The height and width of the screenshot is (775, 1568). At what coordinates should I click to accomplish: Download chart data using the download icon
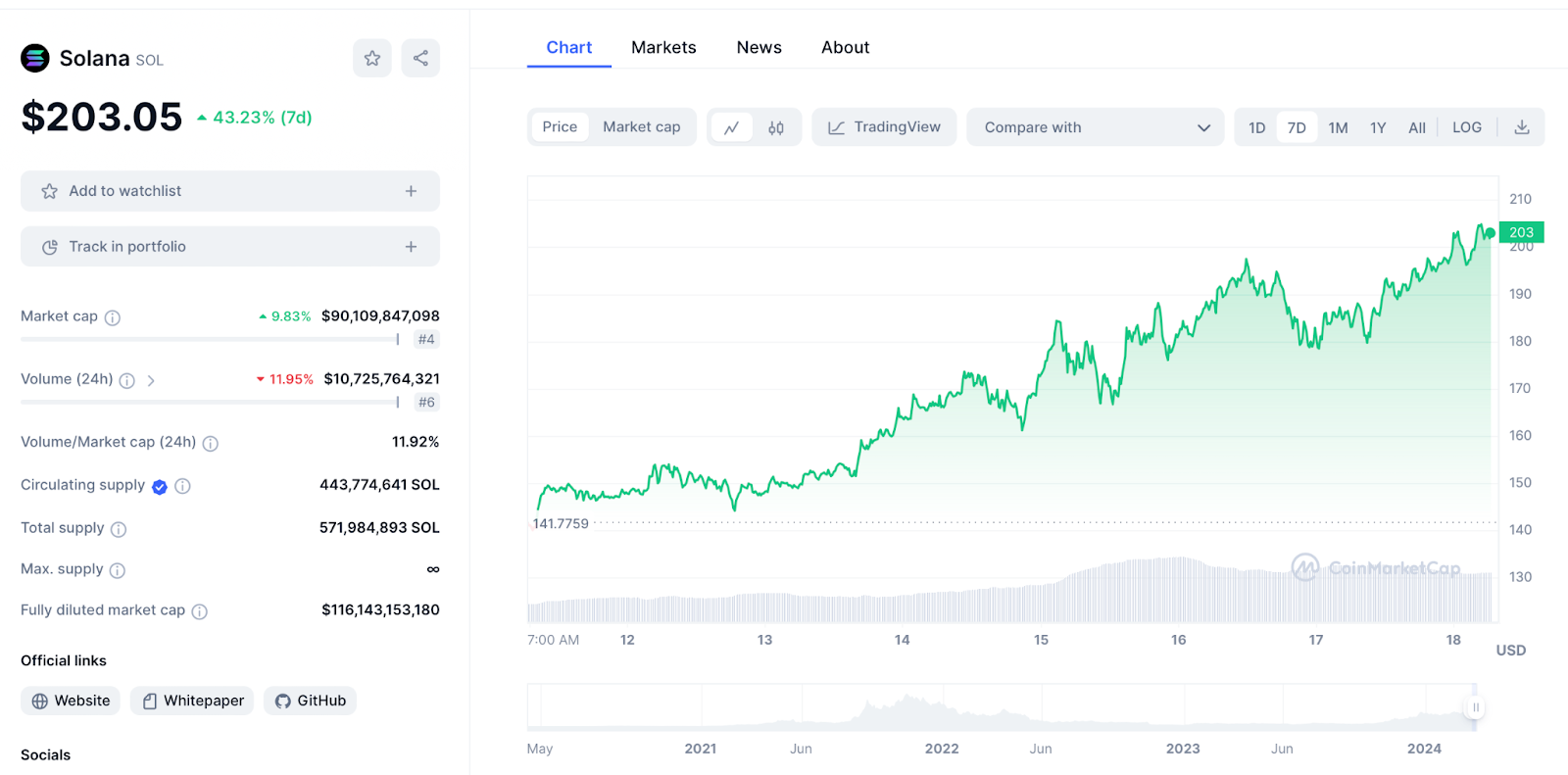[1522, 127]
